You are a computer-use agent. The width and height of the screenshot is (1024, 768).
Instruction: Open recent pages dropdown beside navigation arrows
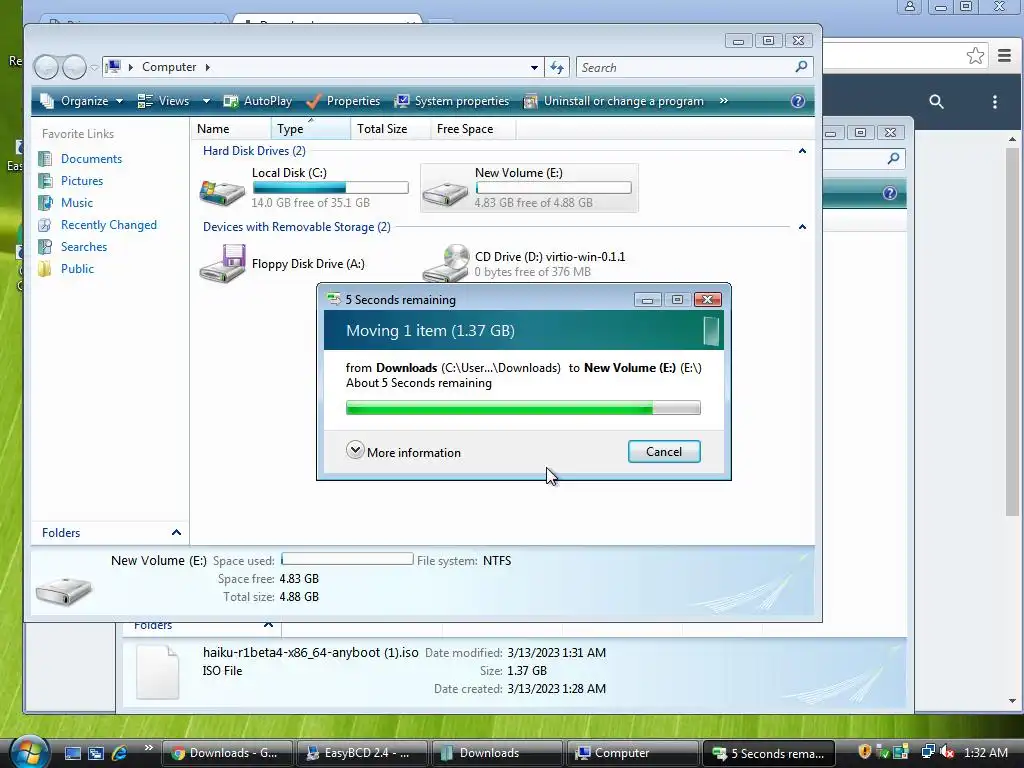[x=94, y=67]
